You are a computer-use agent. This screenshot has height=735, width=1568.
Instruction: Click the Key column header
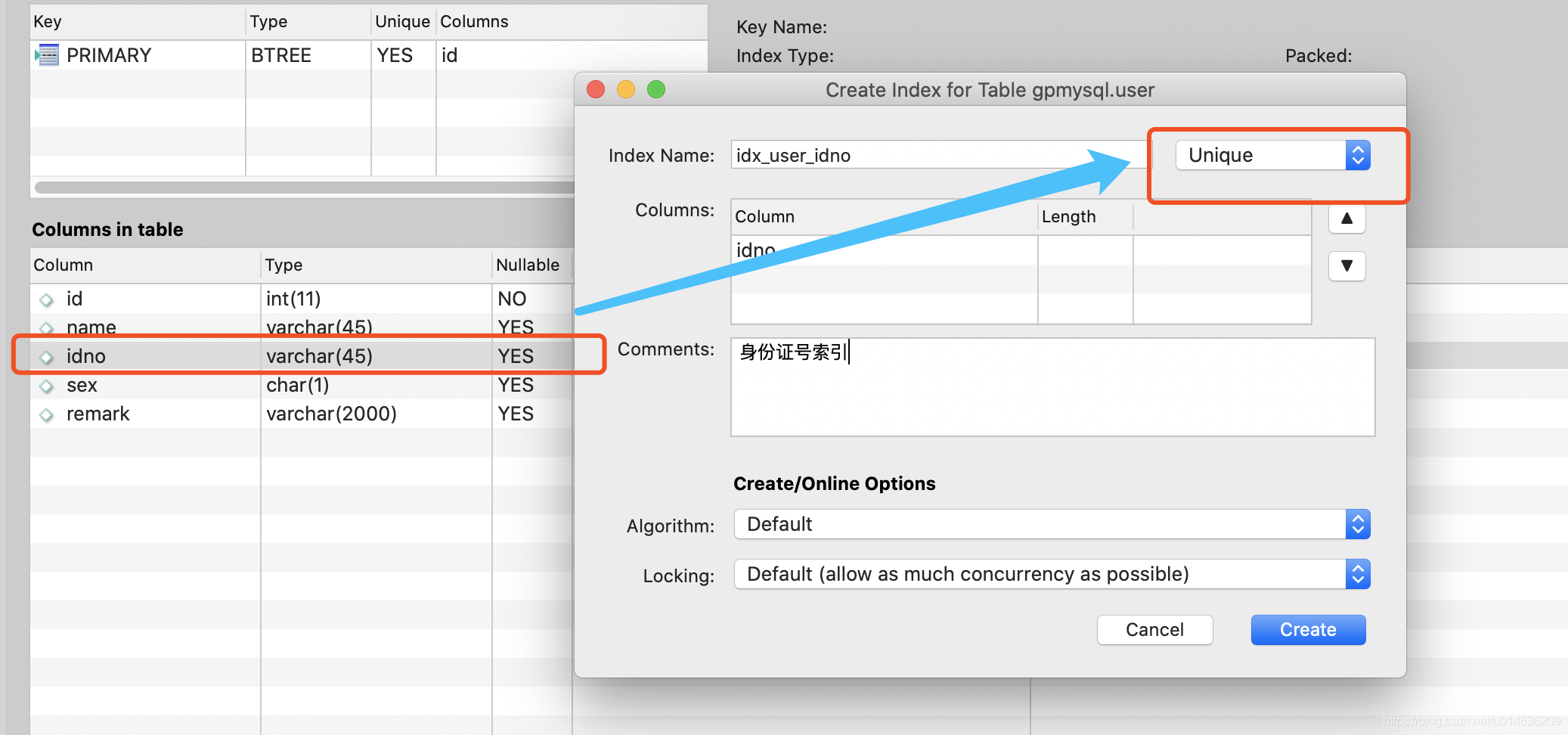point(138,22)
